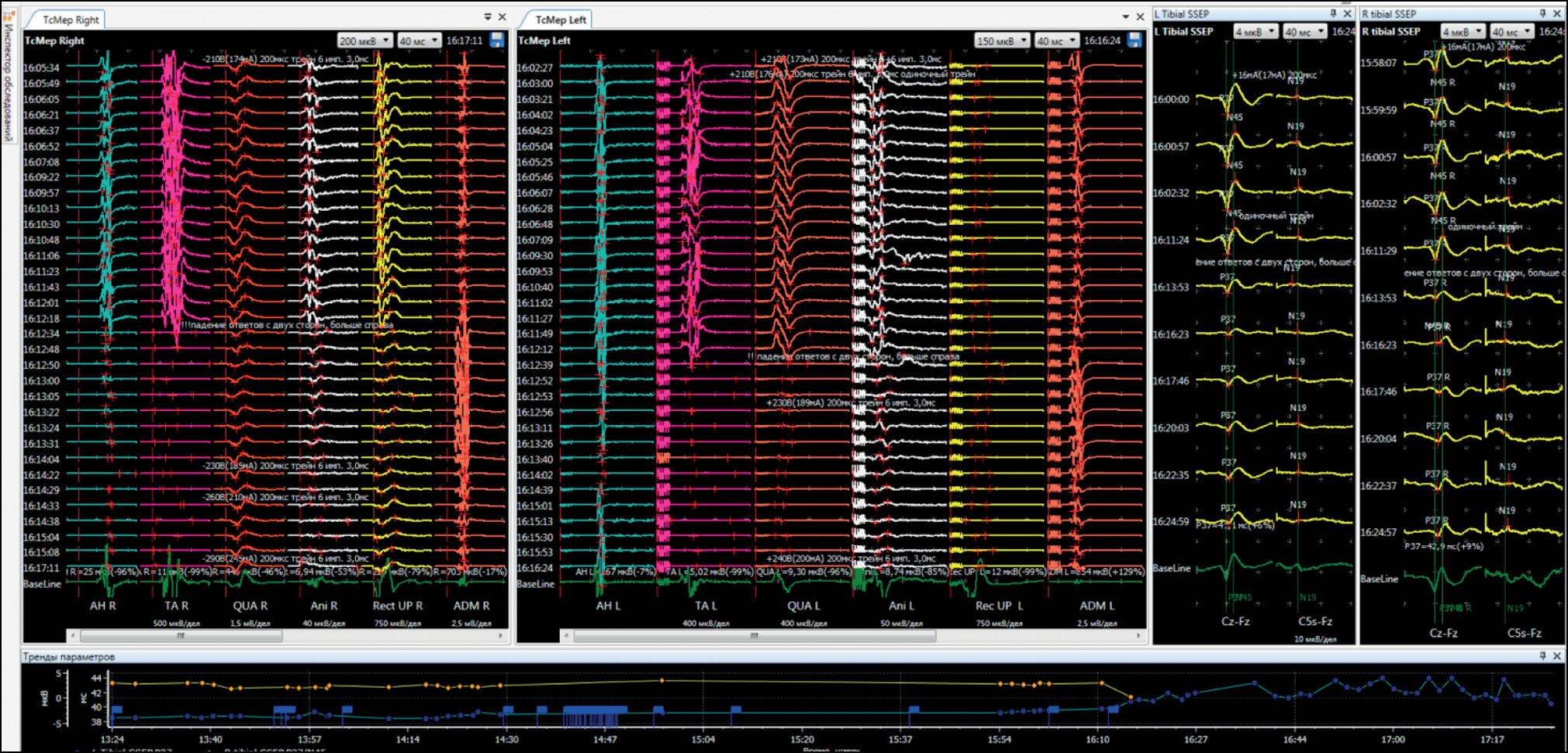The height and width of the screenshot is (753, 1568).
Task: Open the inspector sidebar icon at the top left
Action: 9,16
